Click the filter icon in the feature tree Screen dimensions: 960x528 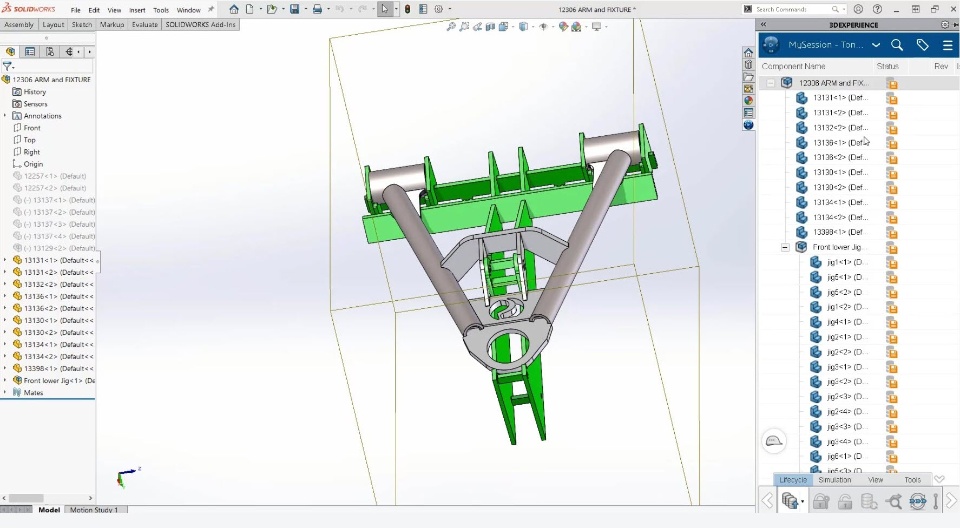pos(7,66)
